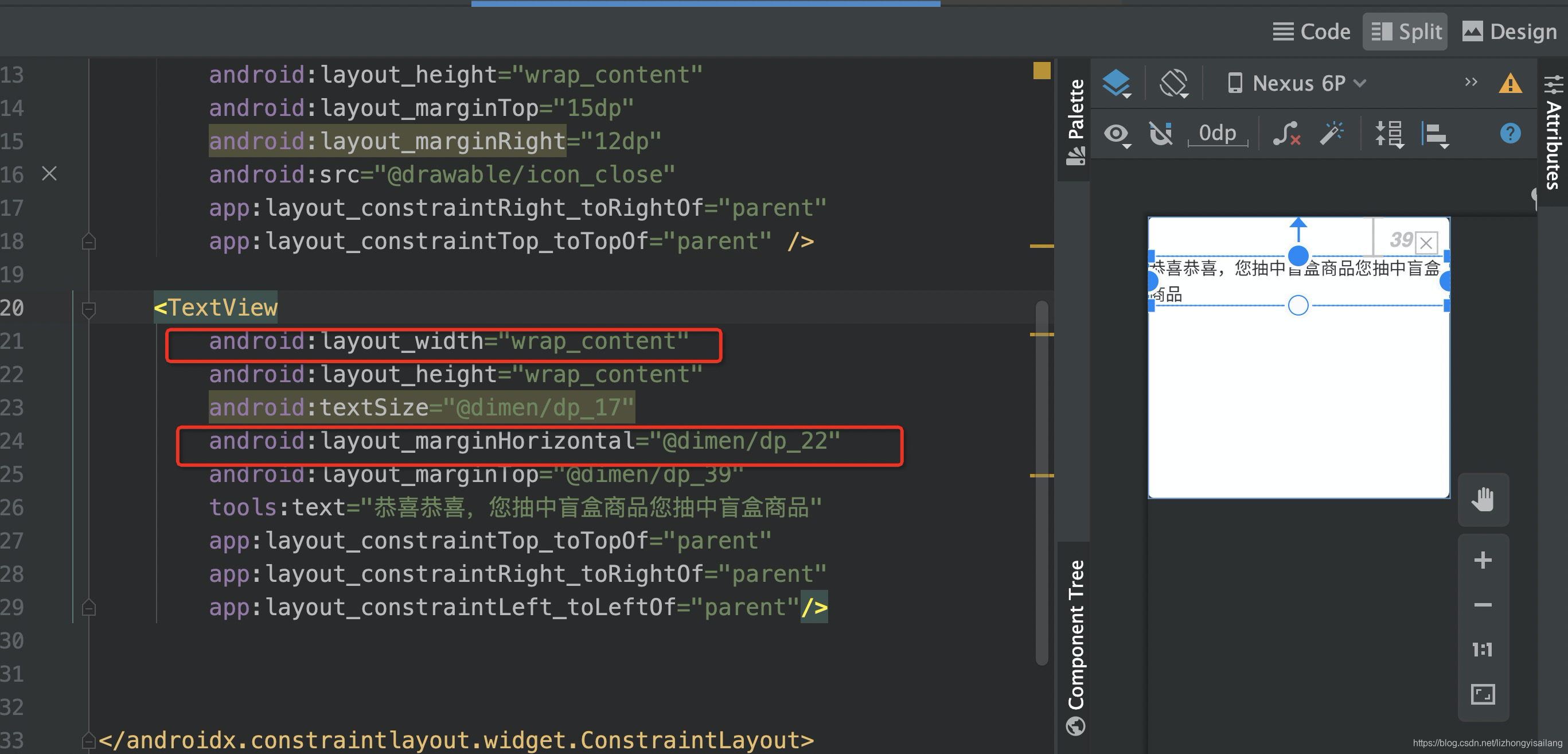
Task: Collapse the TextView code fold at line 20
Action: click(x=89, y=309)
